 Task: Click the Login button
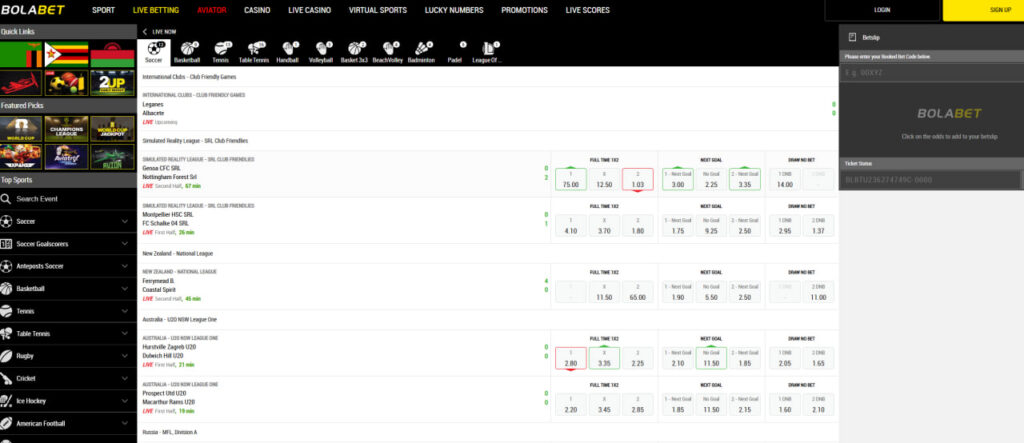(882, 10)
